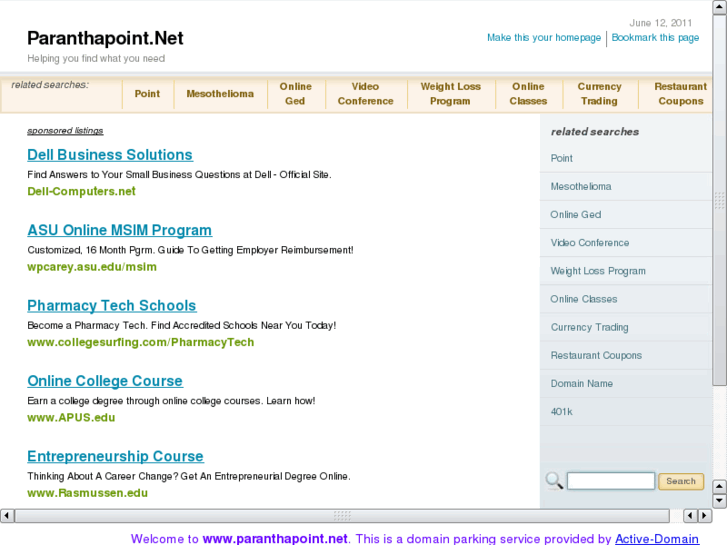Click Point in sidebar related searches
Image resolution: width=727 pixels, height=545 pixels.
tap(561, 158)
